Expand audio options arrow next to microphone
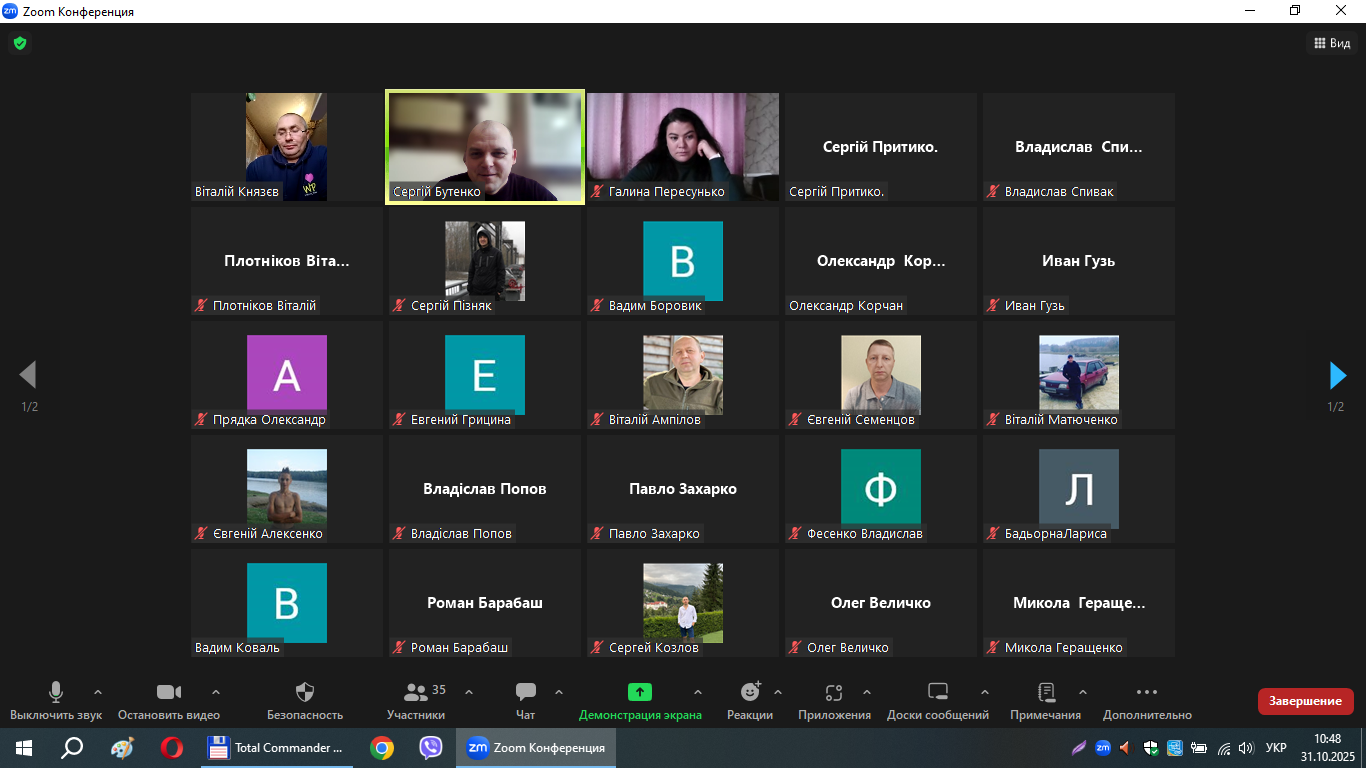The image size is (1366, 768). click(x=98, y=692)
